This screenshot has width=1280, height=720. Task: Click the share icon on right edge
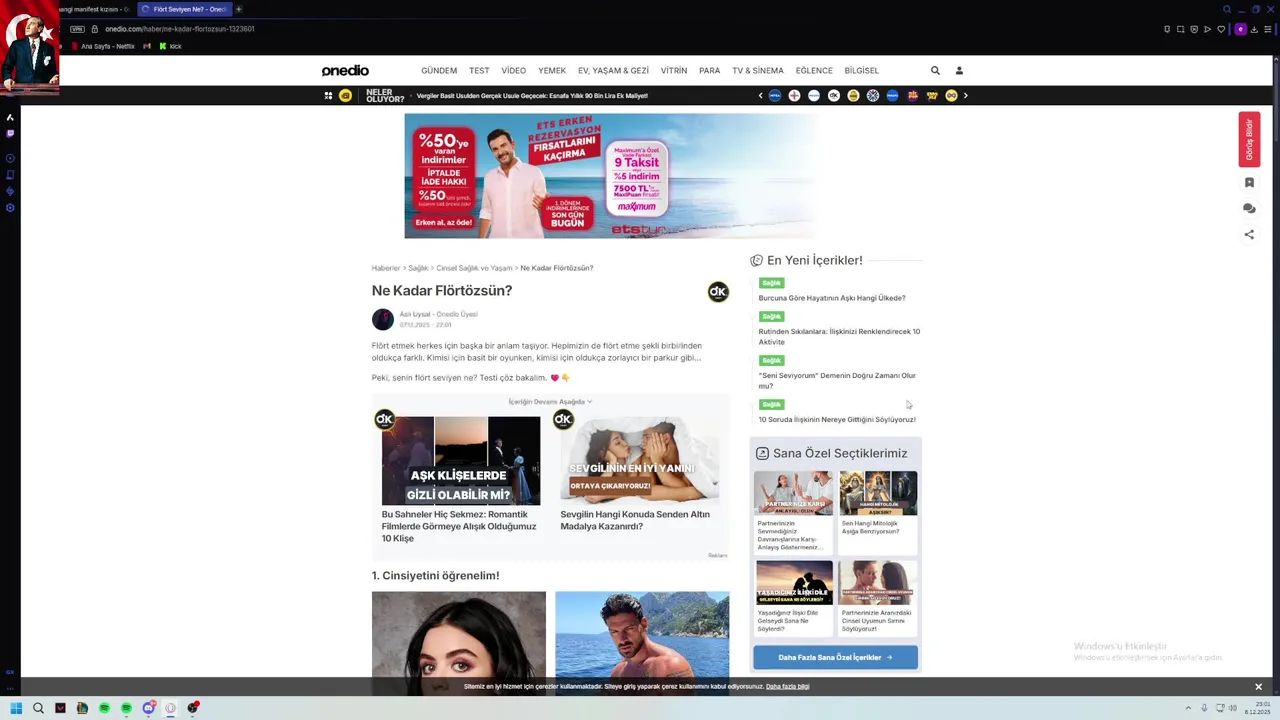click(1249, 235)
